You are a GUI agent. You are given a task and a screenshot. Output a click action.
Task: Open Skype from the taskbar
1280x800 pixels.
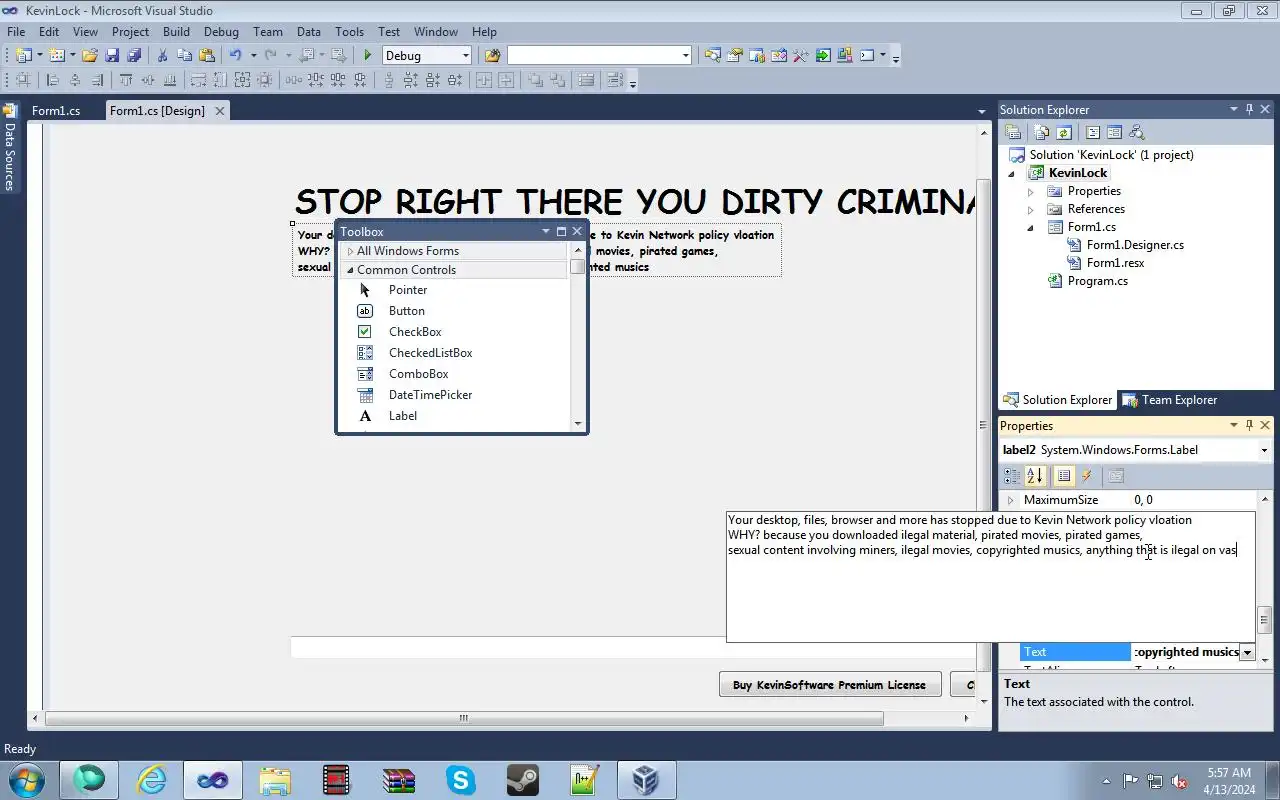(x=460, y=780)
